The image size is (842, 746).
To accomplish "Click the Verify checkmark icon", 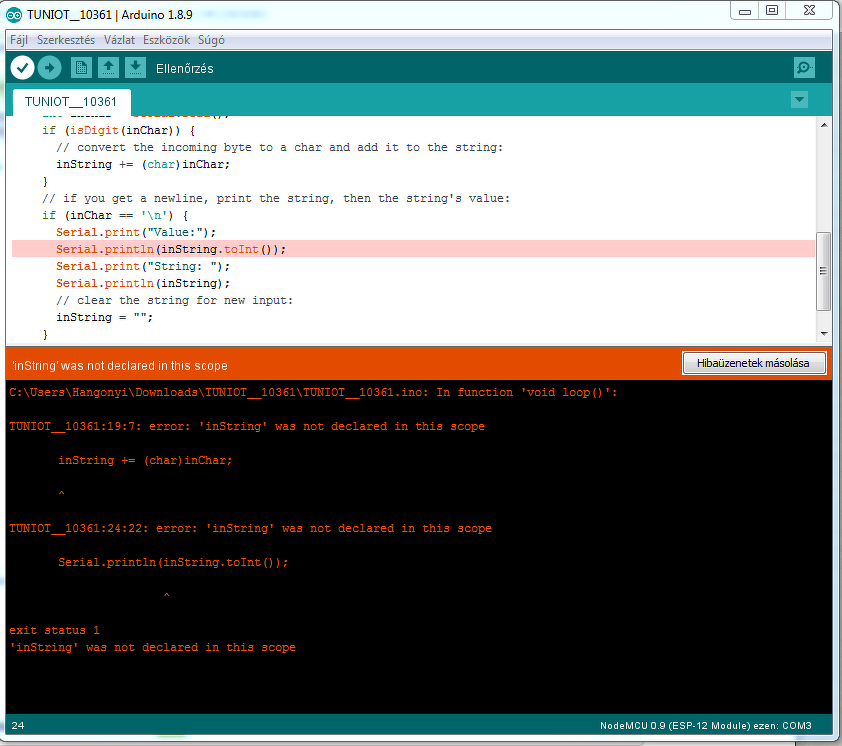I will (x=23, y=68).
